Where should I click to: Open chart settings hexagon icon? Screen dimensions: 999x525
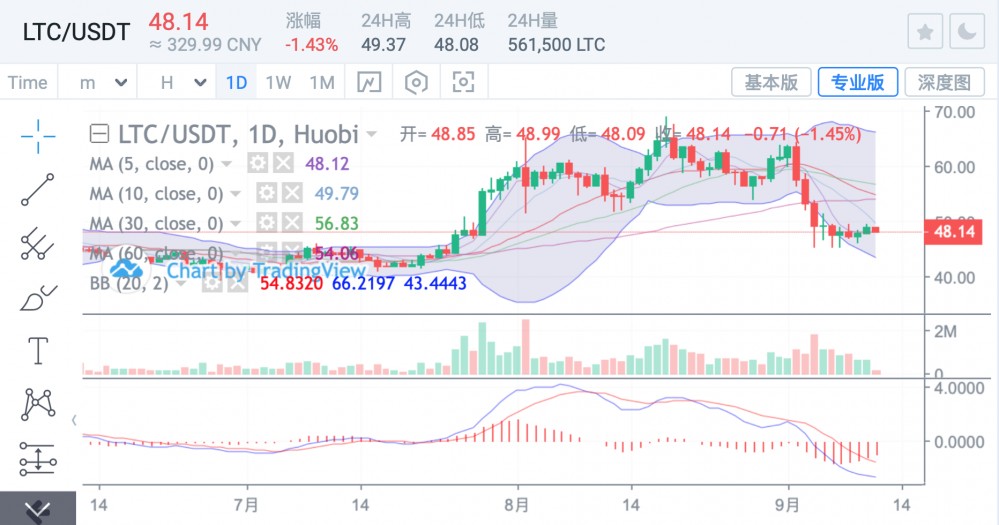[x=416, y=82]
